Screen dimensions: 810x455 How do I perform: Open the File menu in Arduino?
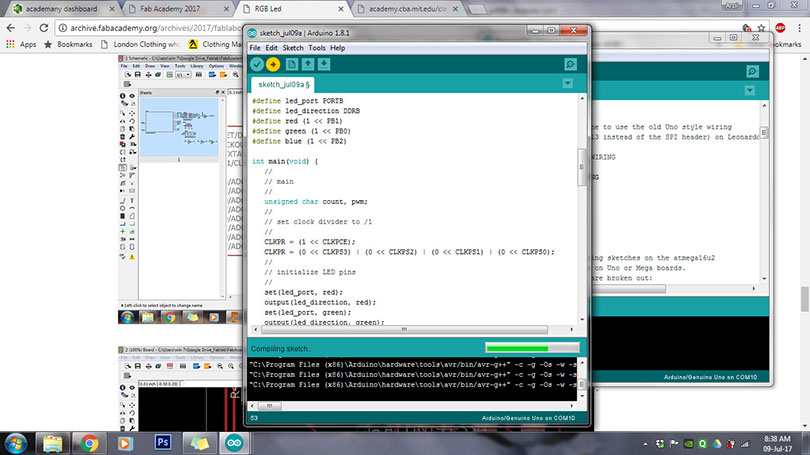(255, 48)
